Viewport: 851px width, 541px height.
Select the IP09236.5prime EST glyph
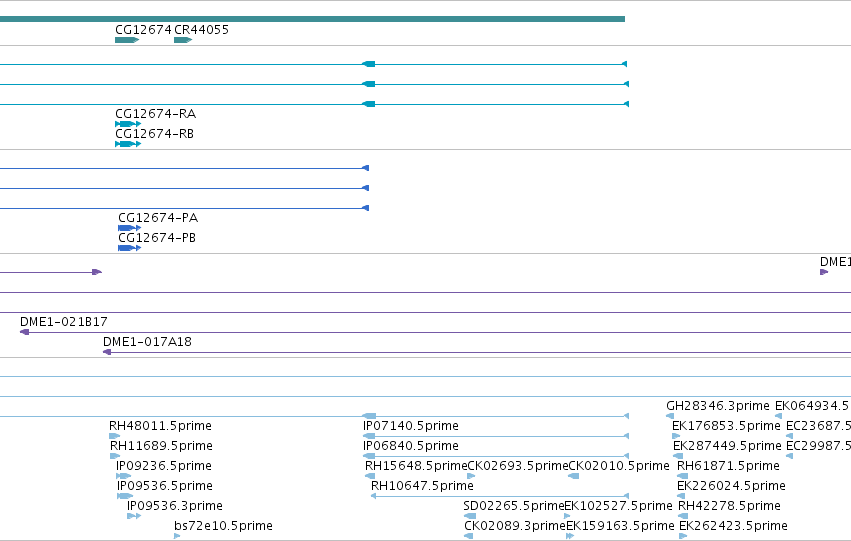124,476
